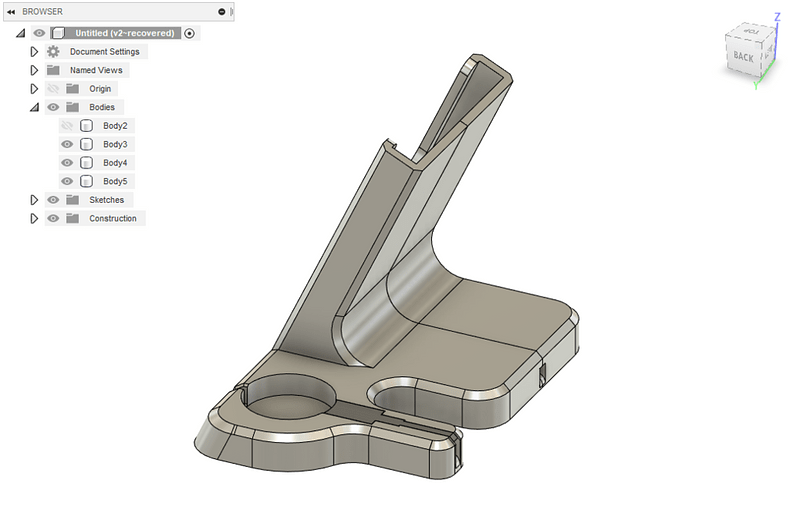The width and height of the screenshot is (800, 516).
Task: Click the TOP face of the ViewCube
Action: 752,31
